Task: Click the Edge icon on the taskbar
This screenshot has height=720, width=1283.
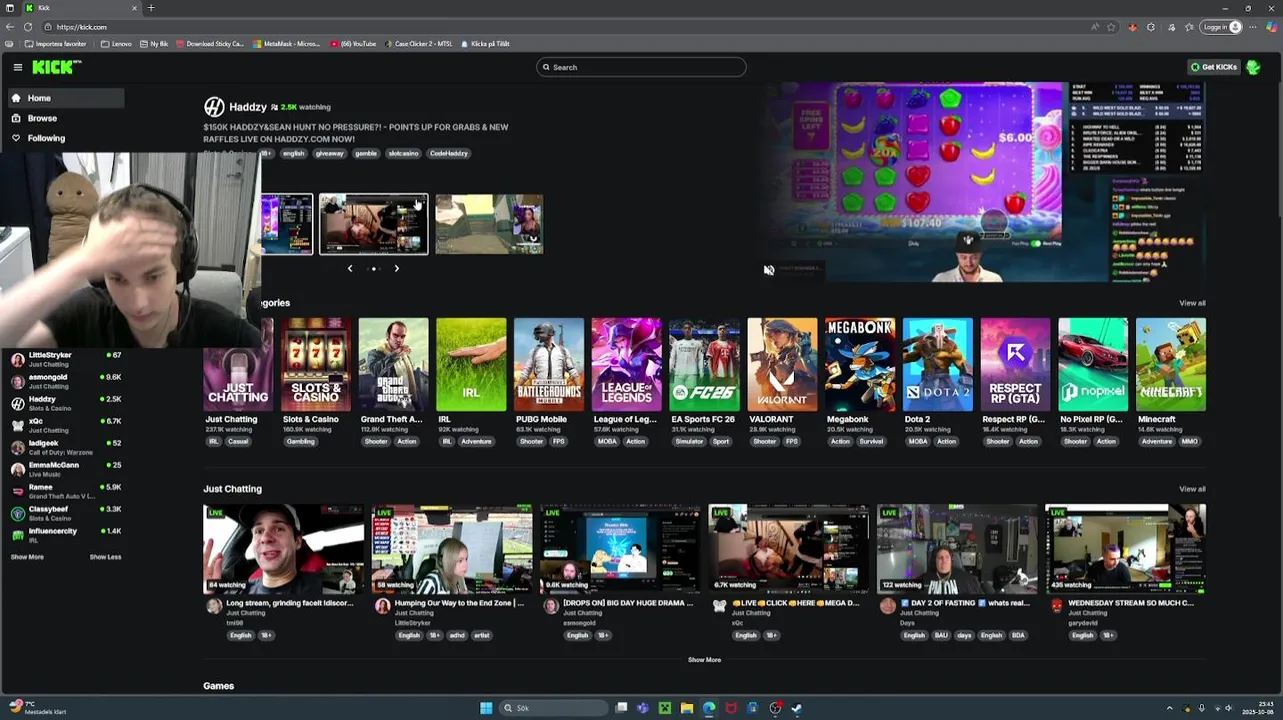Action: click(709, 708)
